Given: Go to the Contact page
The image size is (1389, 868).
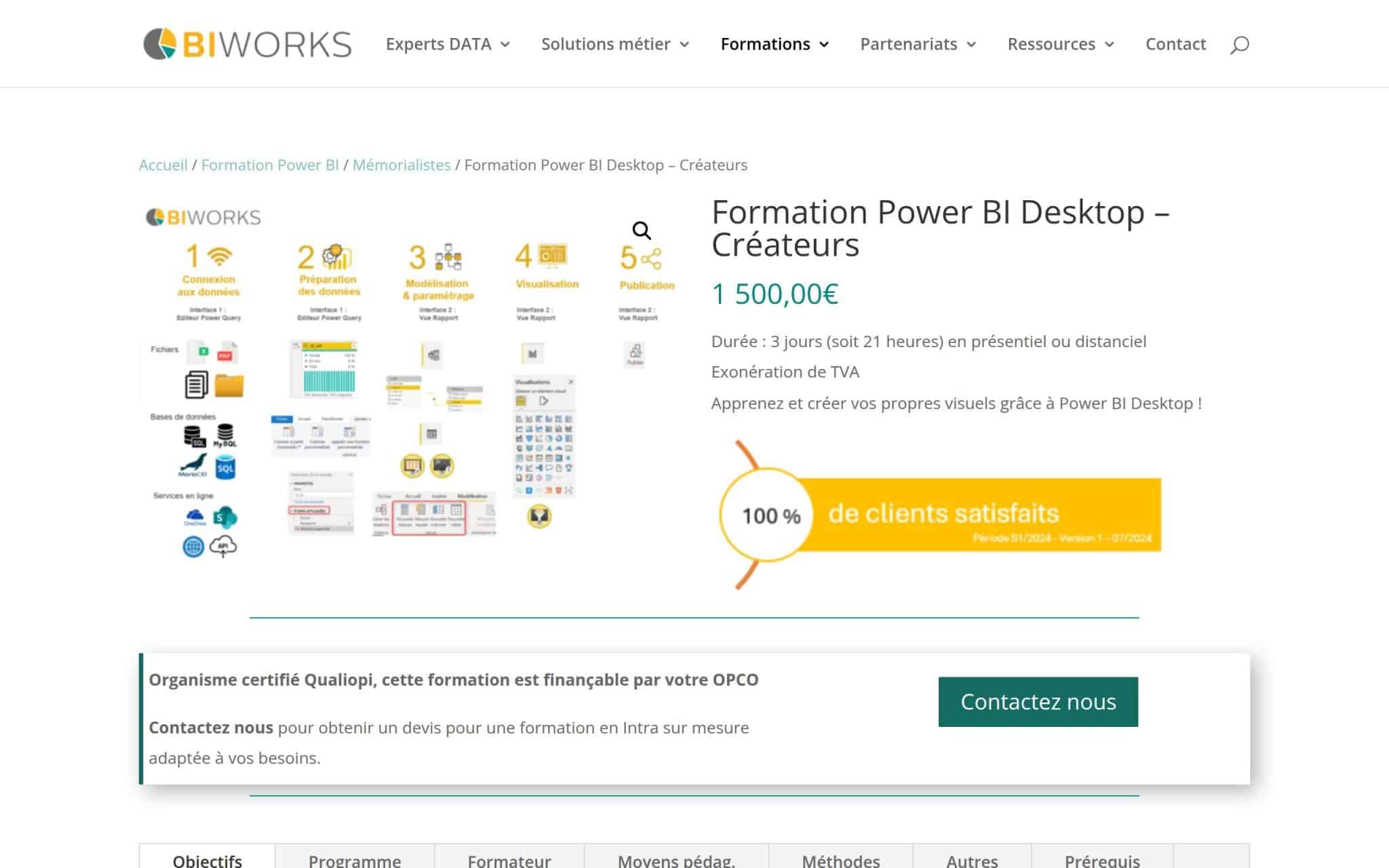Looking at the screenshot, I should (1175, 44).
